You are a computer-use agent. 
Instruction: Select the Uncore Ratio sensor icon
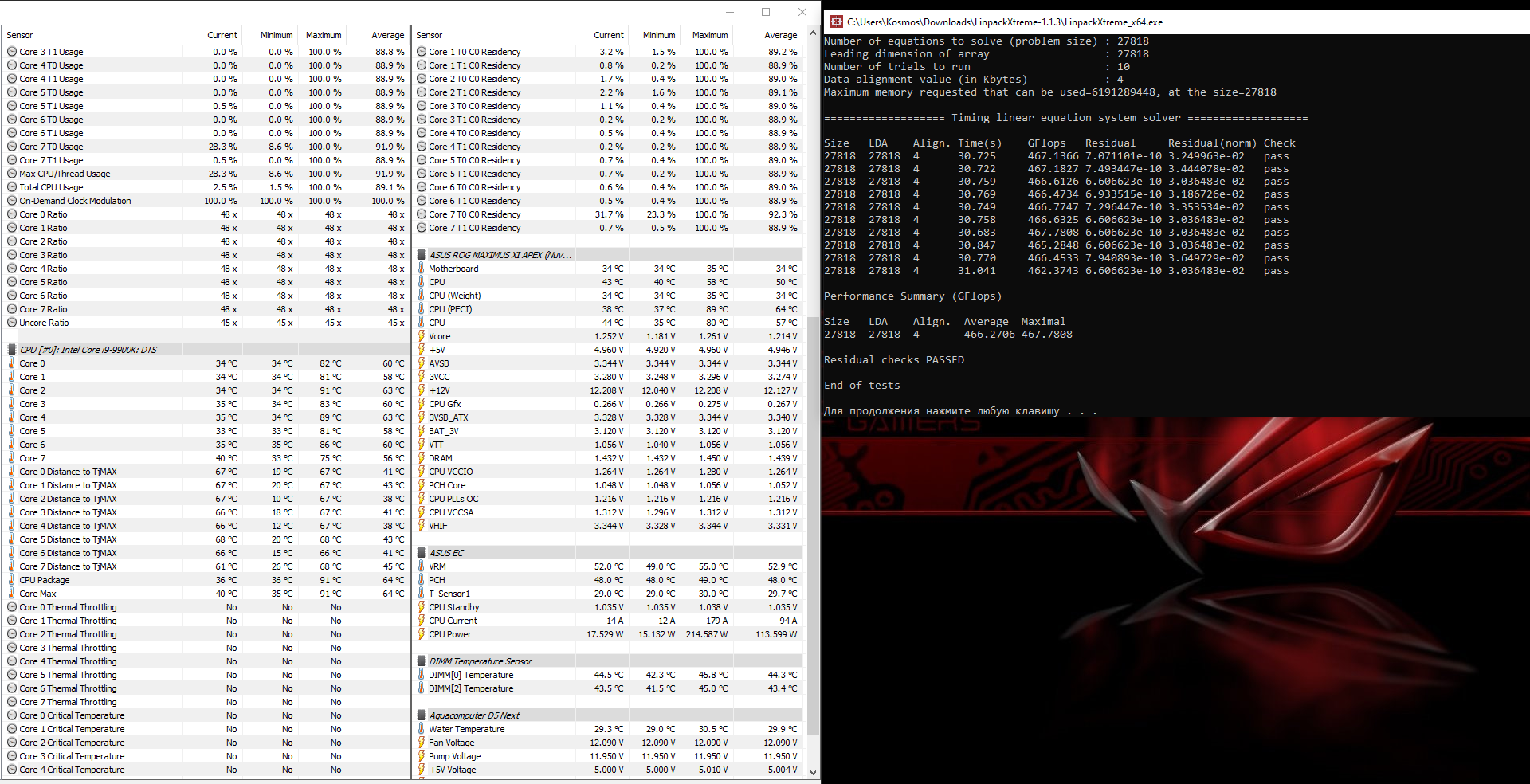[x=12, y=323]
